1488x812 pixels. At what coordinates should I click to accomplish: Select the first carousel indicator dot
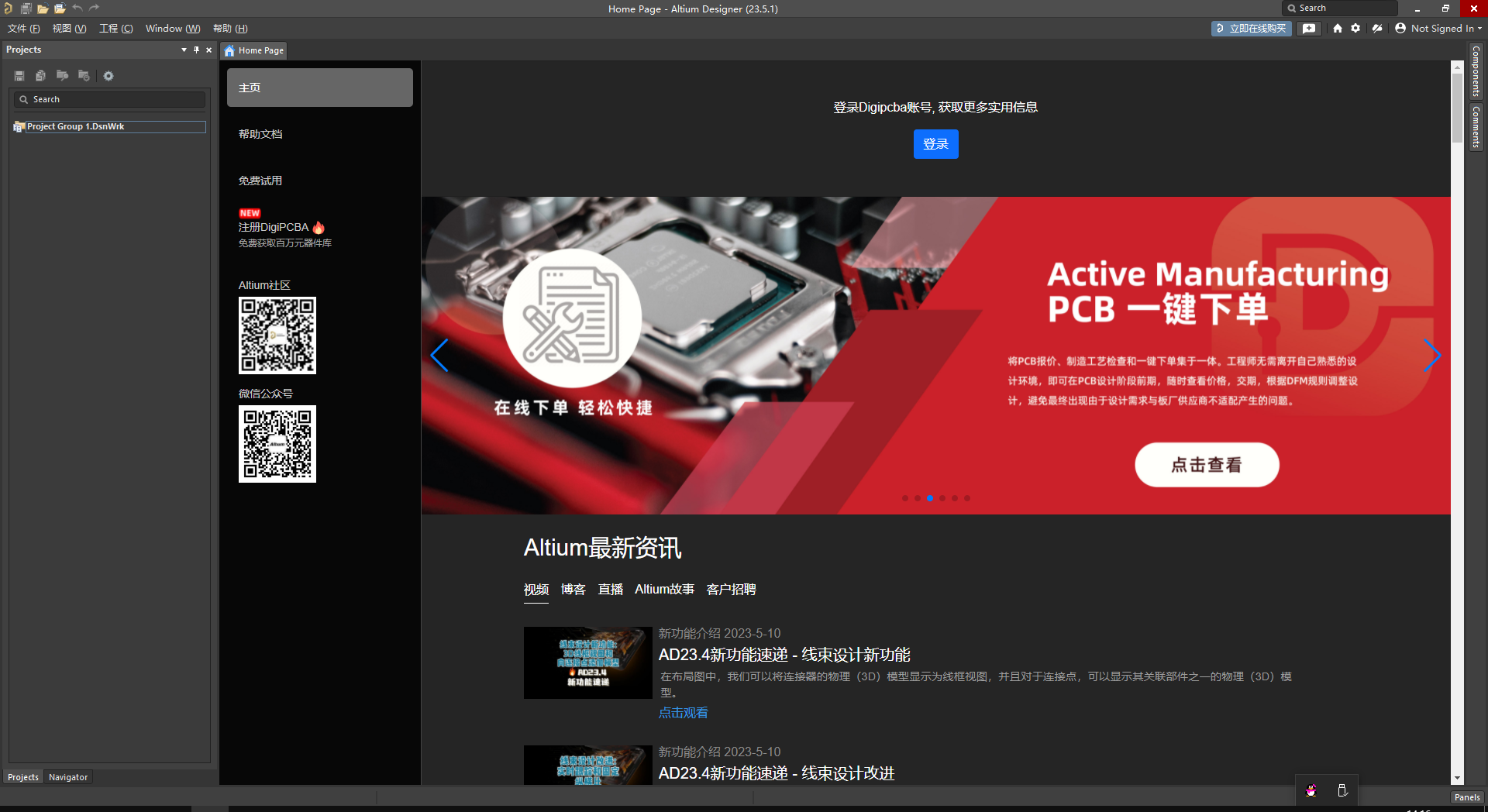point(904,498)
